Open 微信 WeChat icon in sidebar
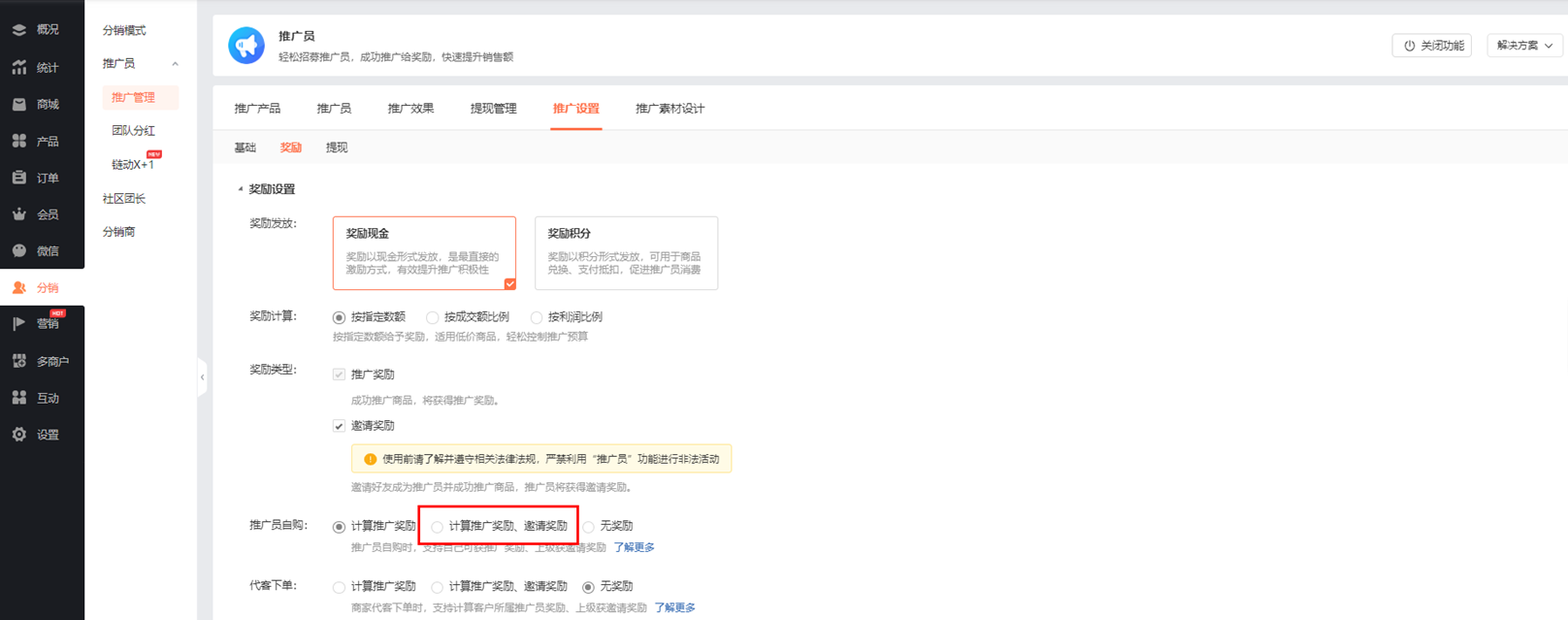Screen dimensions: 1568x620 19,250
